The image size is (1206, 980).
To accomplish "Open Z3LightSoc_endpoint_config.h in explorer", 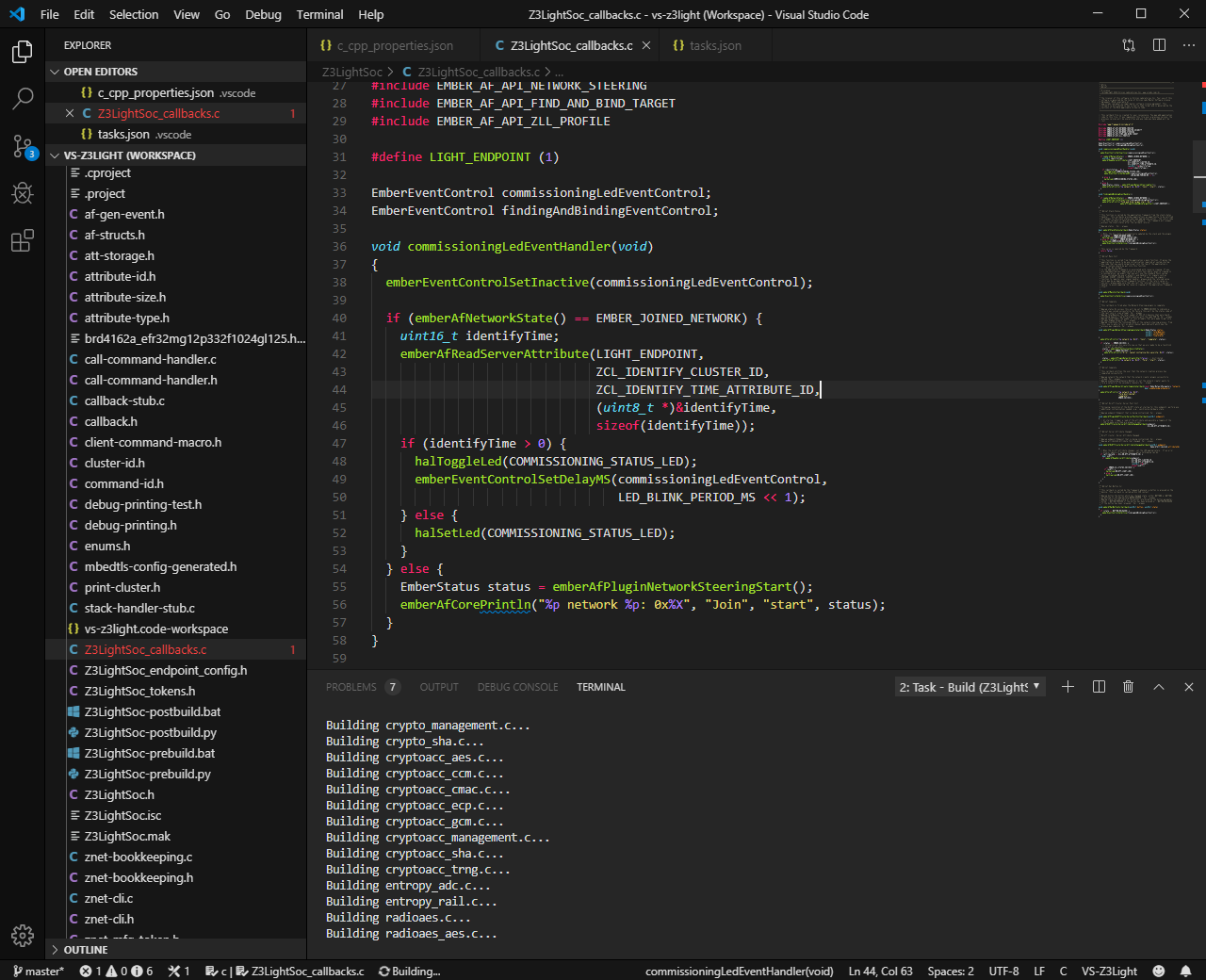I will (175, 670).
